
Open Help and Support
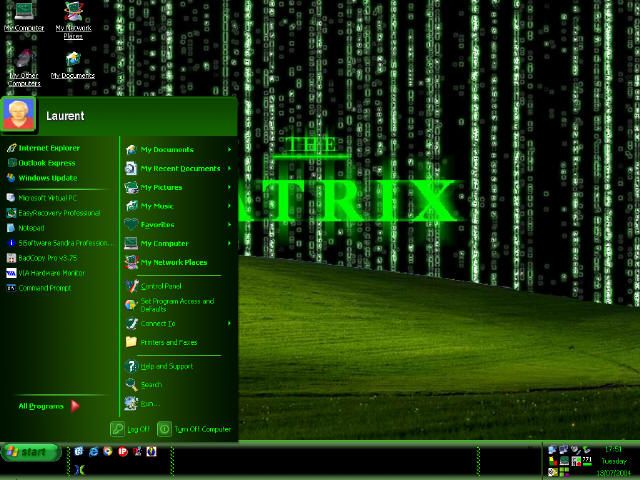coord(159,366)
